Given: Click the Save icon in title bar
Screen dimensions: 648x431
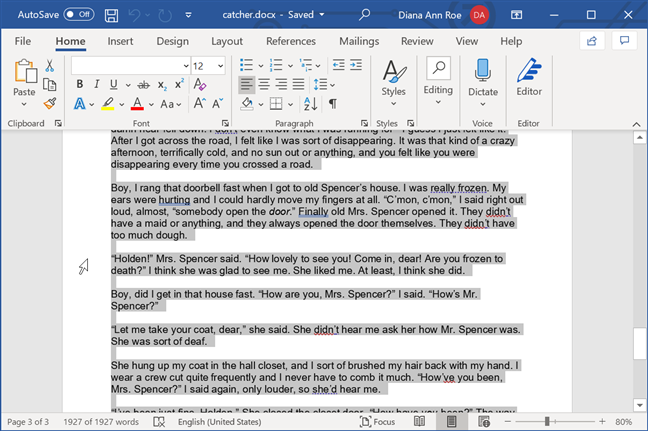Looking at the screenshot, I should pos(111,15).
